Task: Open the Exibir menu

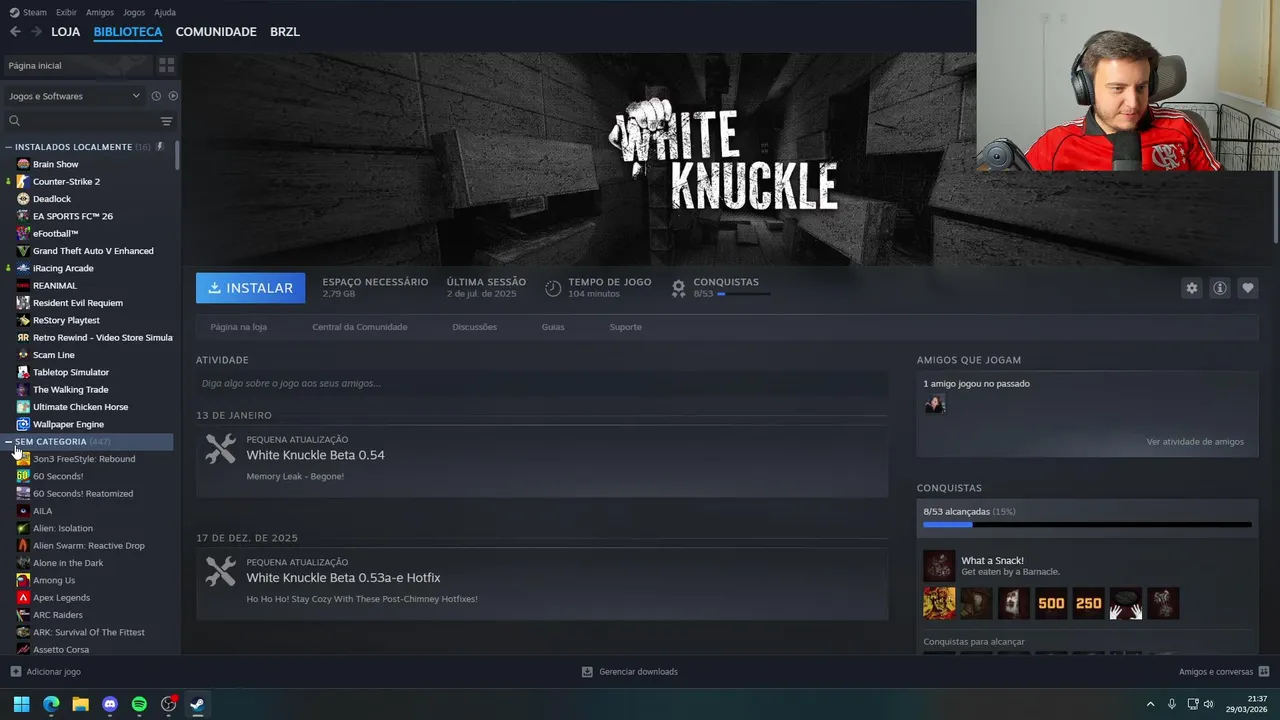Action: 66,13
